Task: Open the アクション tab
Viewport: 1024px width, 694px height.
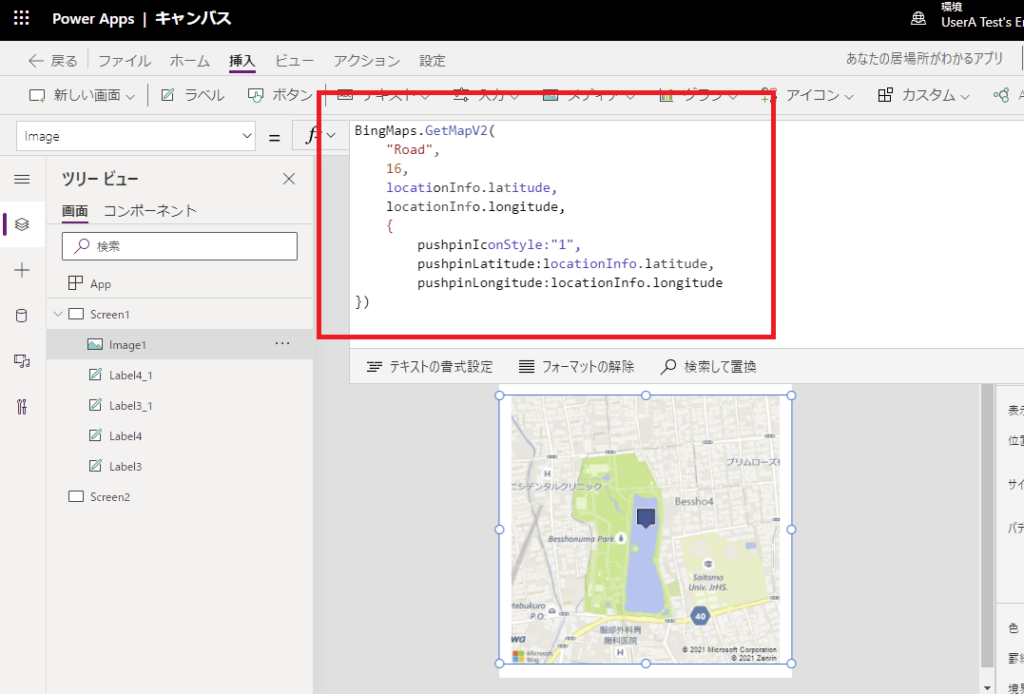Action: [366, 61]
